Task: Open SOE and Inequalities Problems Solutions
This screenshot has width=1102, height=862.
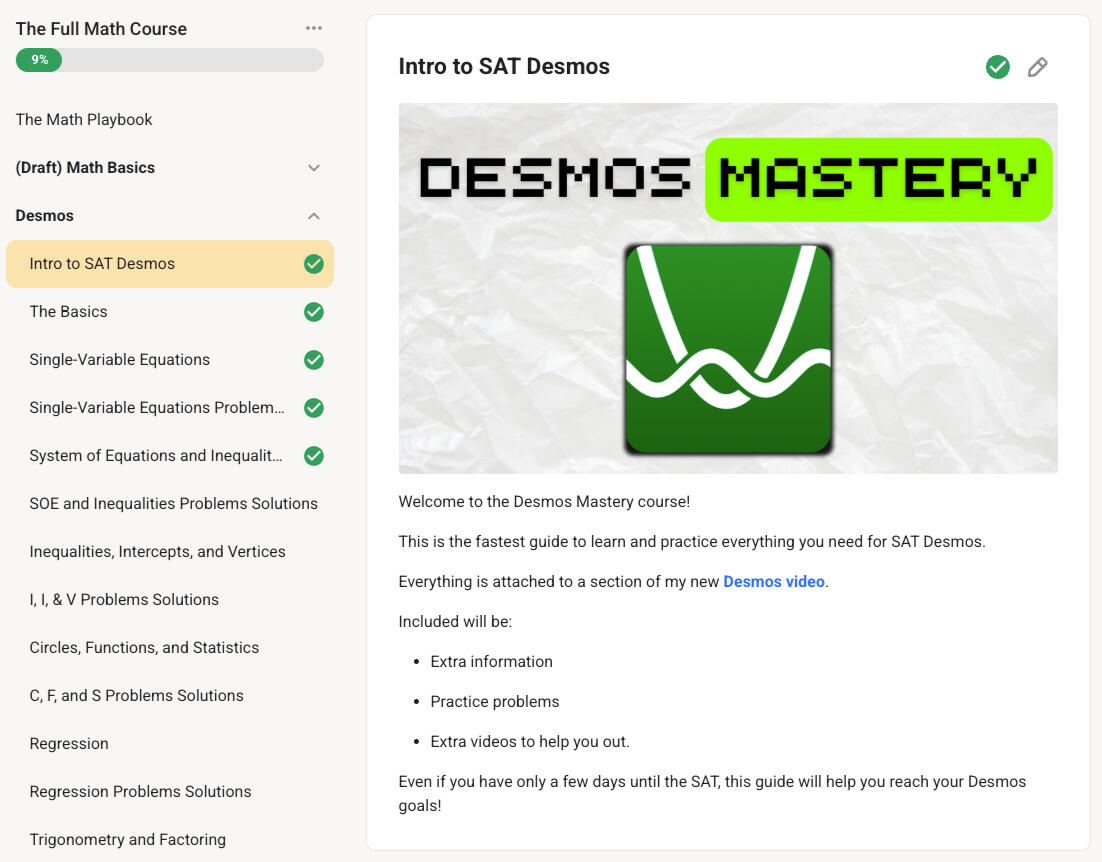Action: (173, 504)
